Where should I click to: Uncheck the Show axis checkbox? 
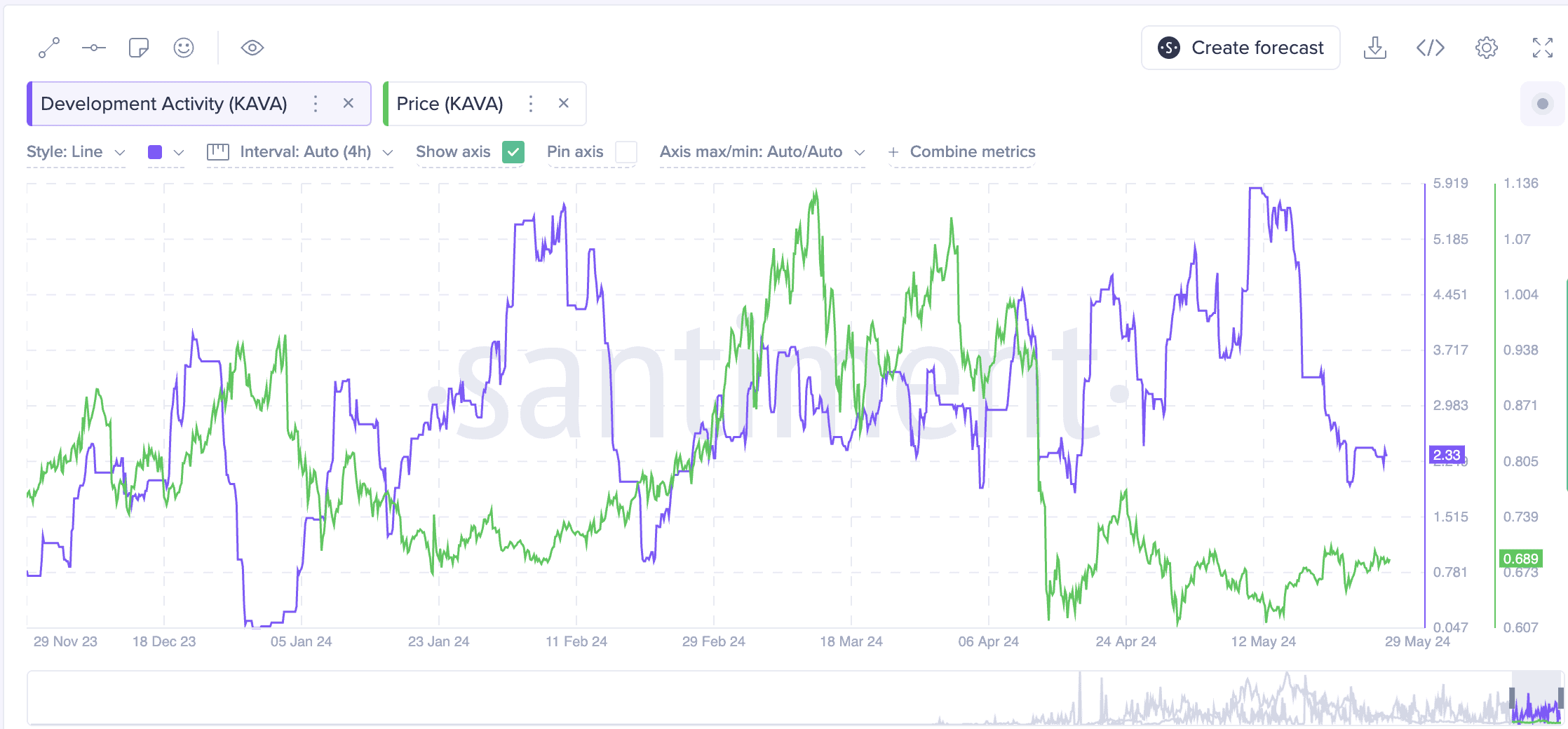pyautogui.click(x=513, y=152)
